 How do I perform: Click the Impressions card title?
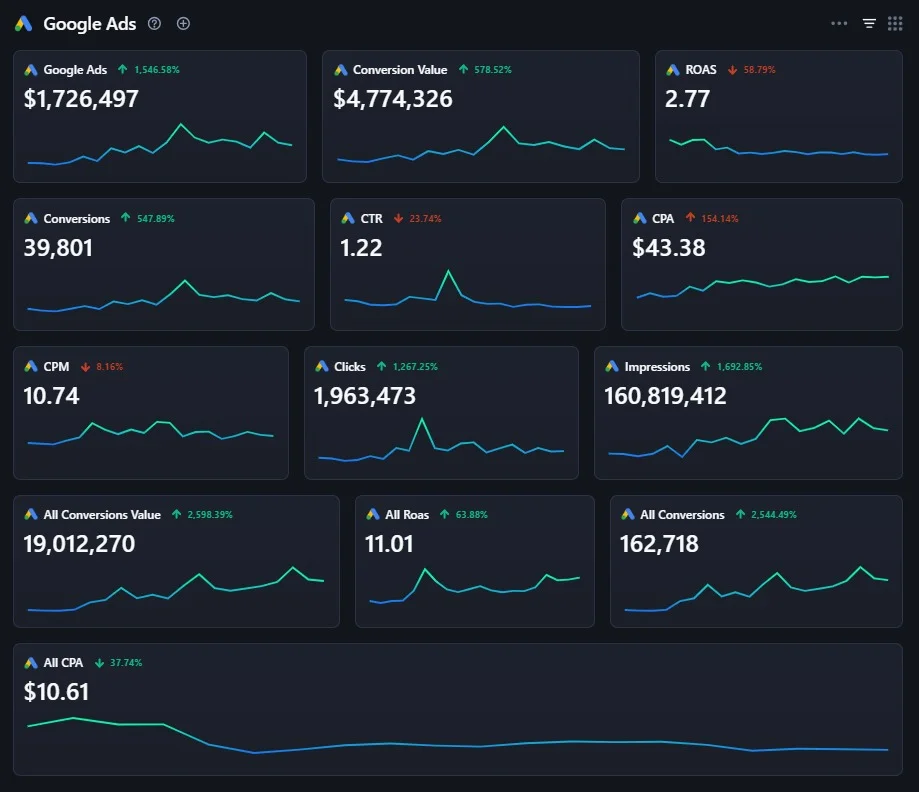(x=657, y=366)
